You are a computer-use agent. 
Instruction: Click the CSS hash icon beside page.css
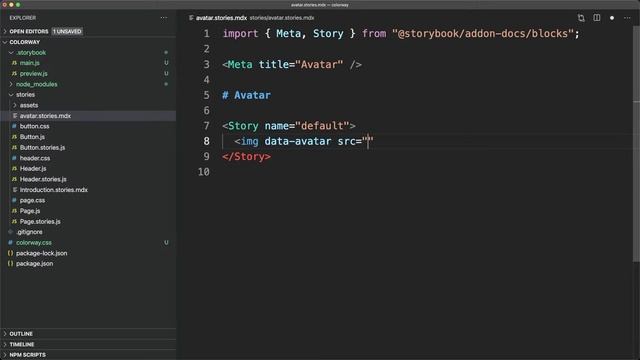click(14, 200)
